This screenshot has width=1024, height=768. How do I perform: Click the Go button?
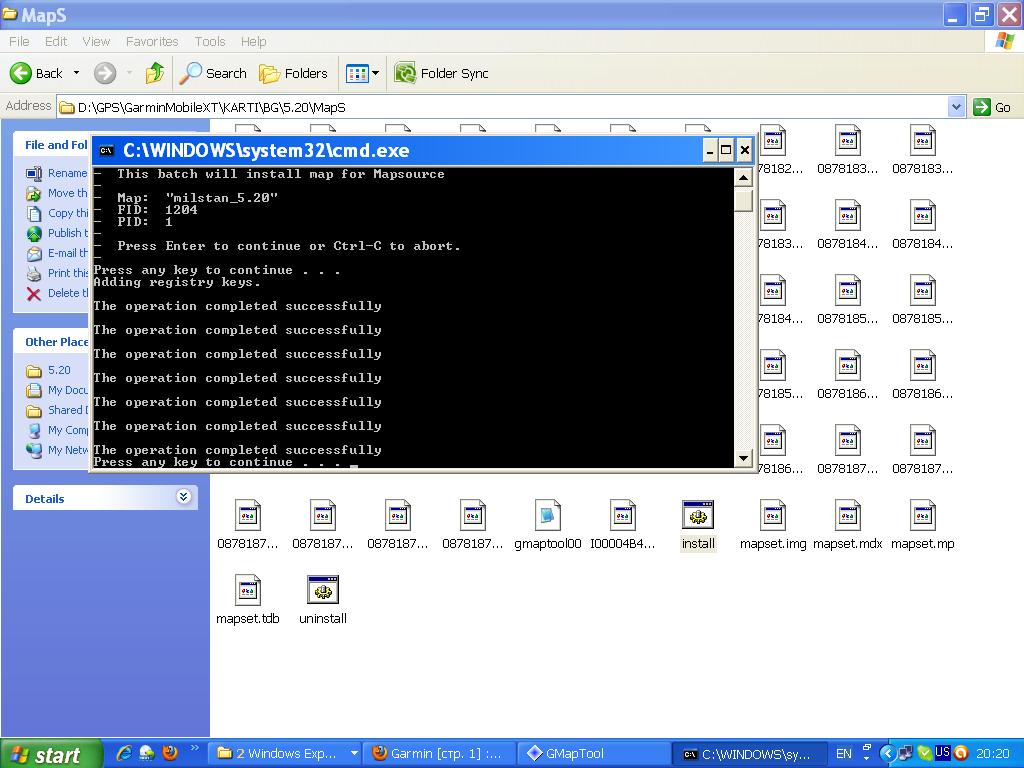[x=993, y=107]
